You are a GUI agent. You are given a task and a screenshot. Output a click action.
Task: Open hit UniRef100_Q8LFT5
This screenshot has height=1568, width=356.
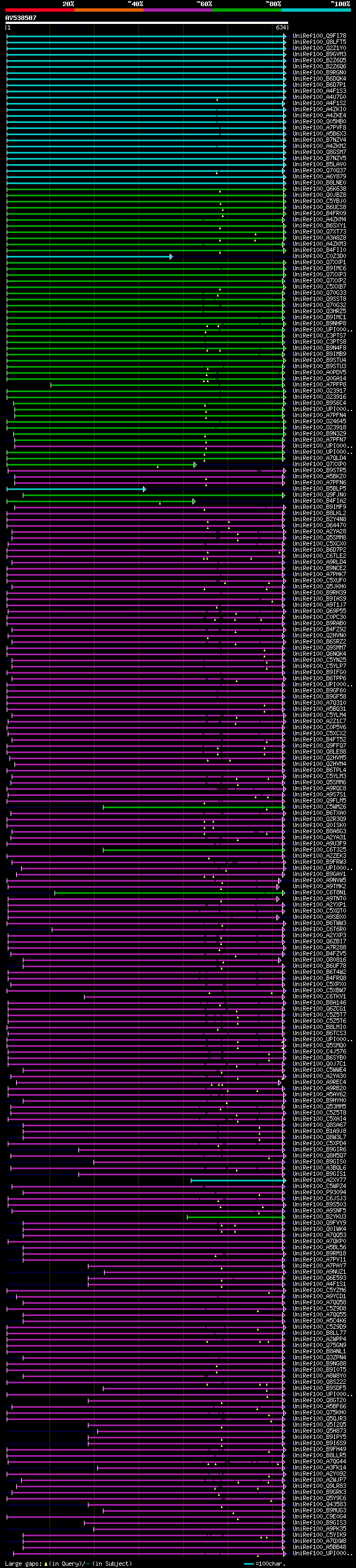[x=319, y=42]
